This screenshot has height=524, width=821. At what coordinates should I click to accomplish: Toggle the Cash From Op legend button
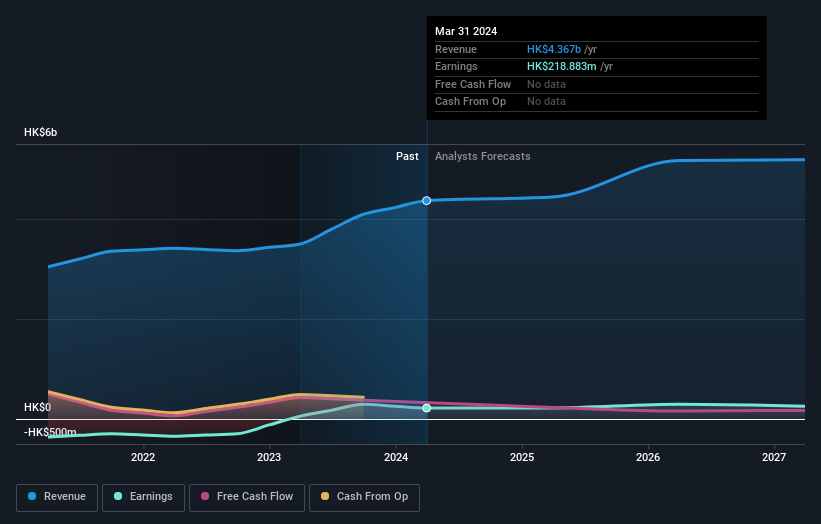pos(364,497)
